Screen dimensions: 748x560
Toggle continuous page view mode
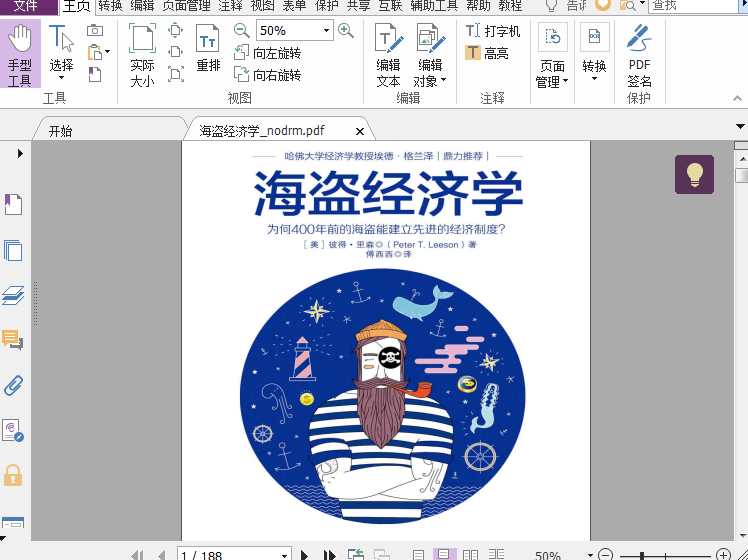click(x=444, y=554)
